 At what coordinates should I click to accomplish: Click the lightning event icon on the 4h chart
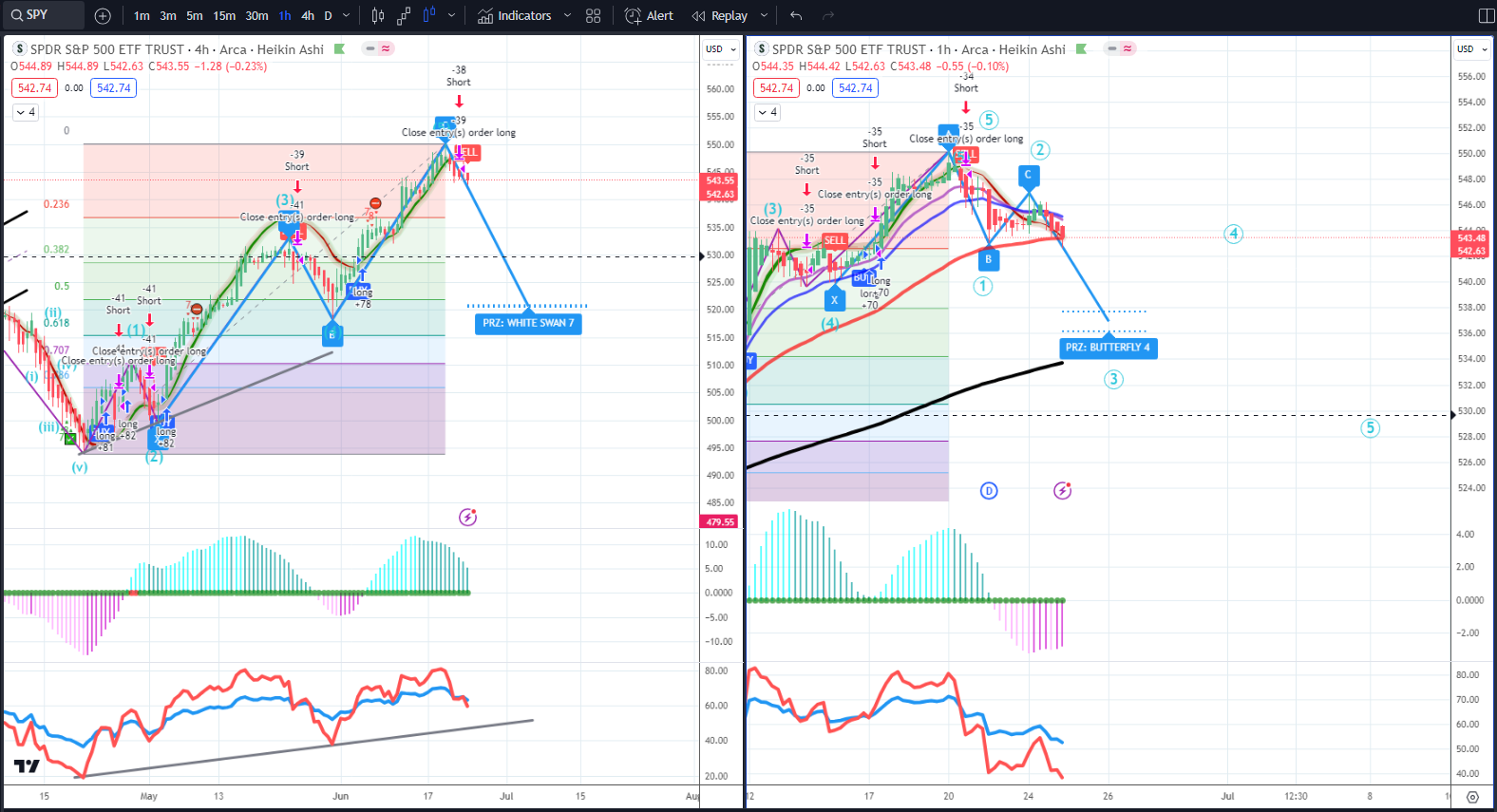pos(467,518)
